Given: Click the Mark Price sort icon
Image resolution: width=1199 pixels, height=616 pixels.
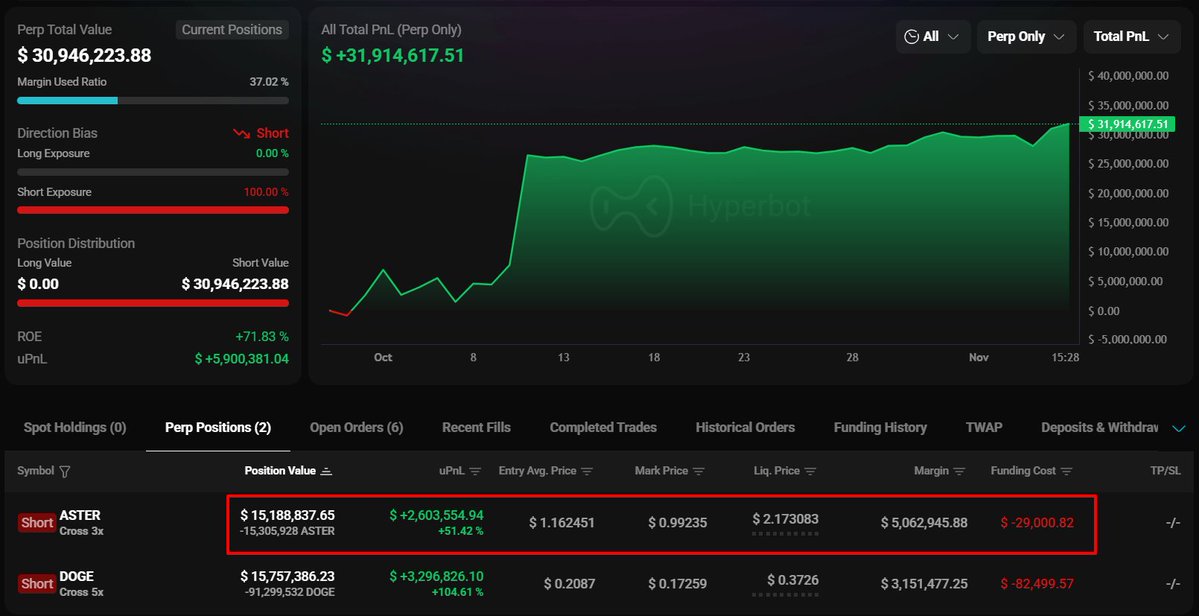Looking at the screenshot, I should [699, 471].
